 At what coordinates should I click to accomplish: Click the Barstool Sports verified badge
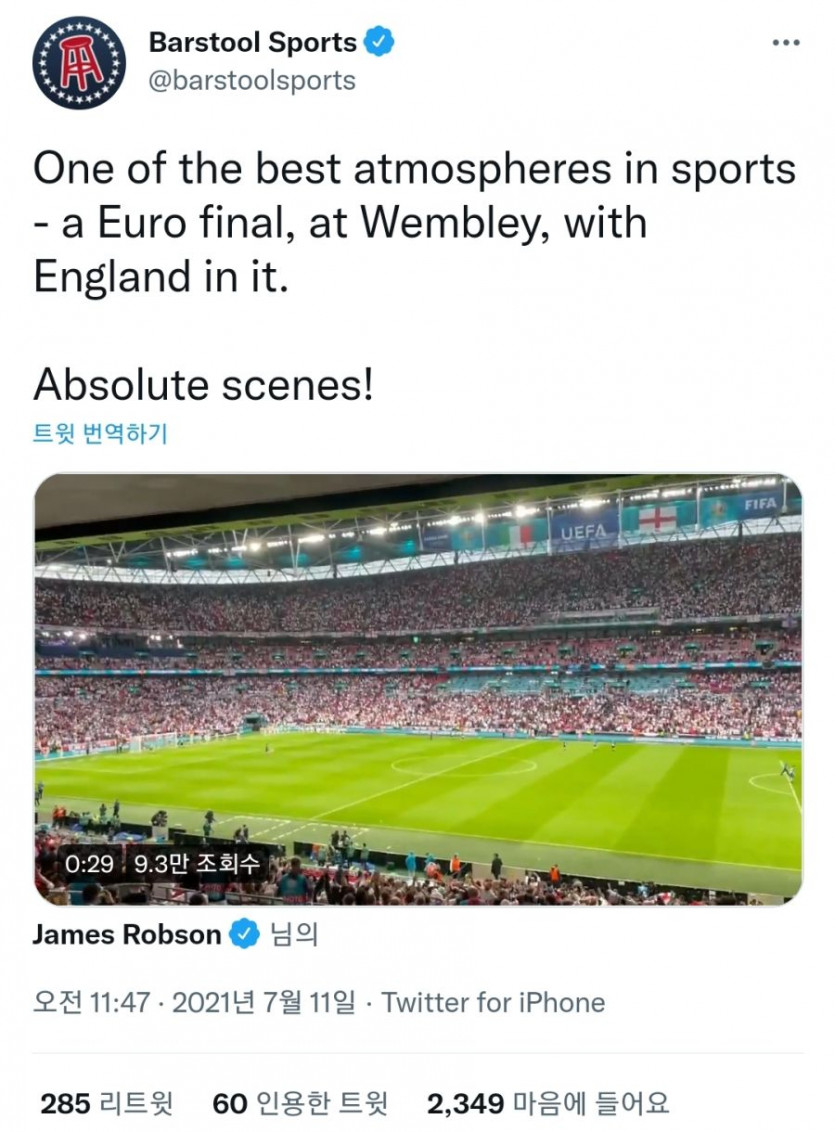pyautogui.click(x=379, y=41)
